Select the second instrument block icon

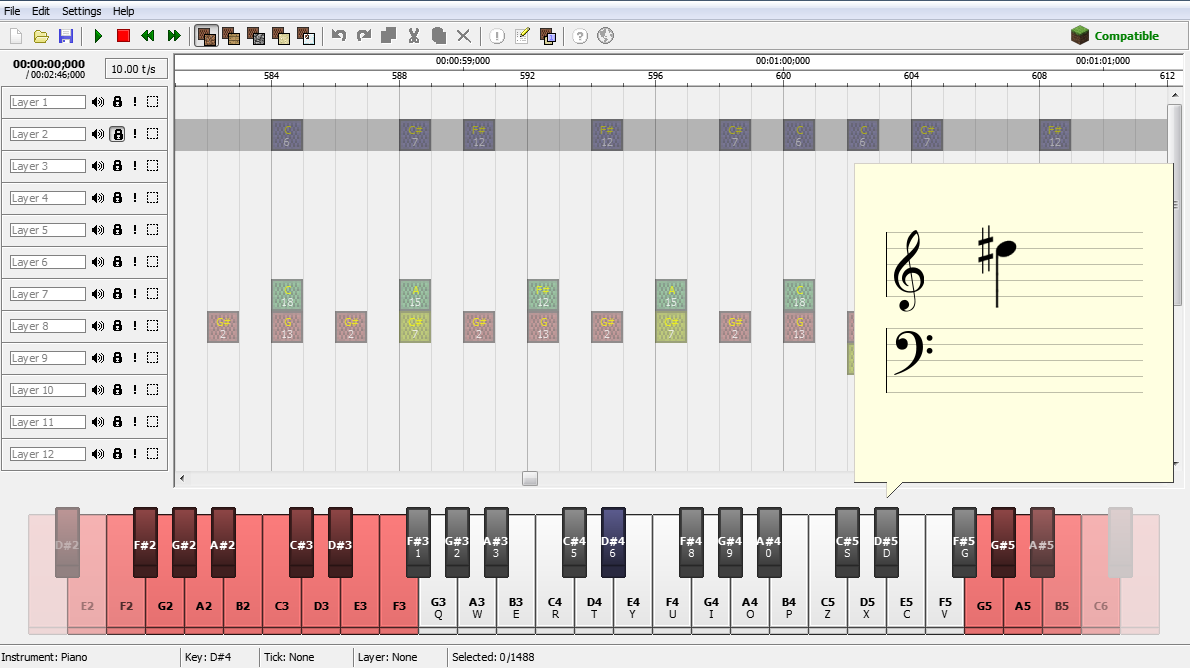pos(231,36)
